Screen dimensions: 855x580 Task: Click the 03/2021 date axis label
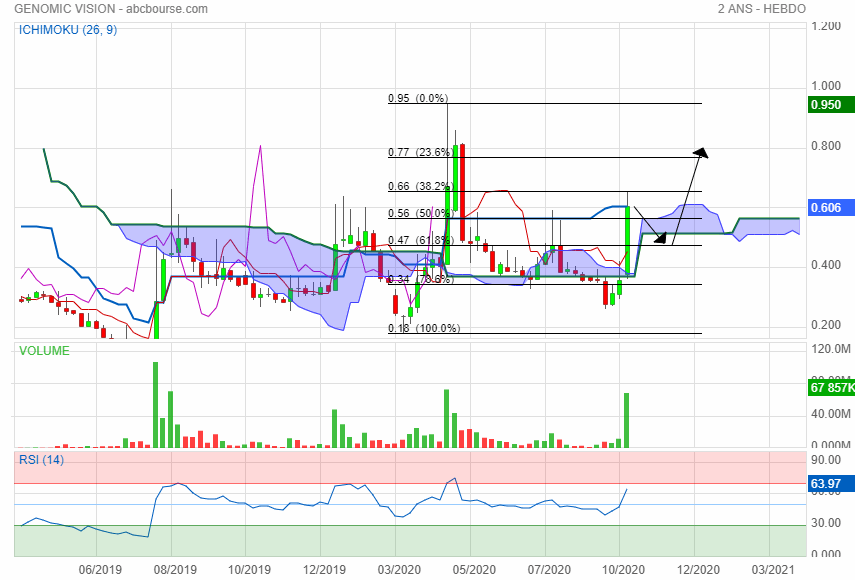coord(773,570)
